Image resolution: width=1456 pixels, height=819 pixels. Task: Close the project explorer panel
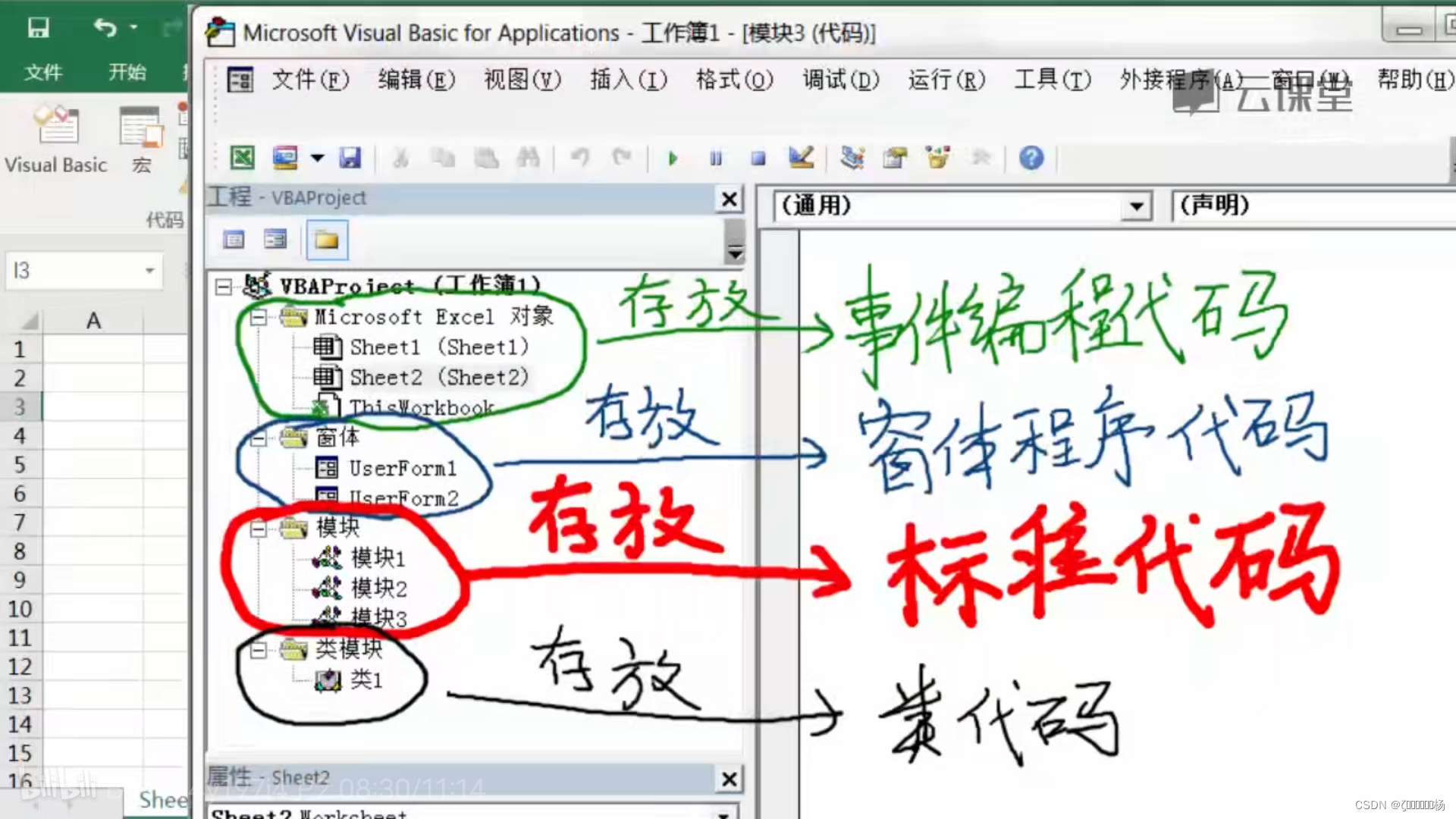pyautogui.click(x=729, y=199)
